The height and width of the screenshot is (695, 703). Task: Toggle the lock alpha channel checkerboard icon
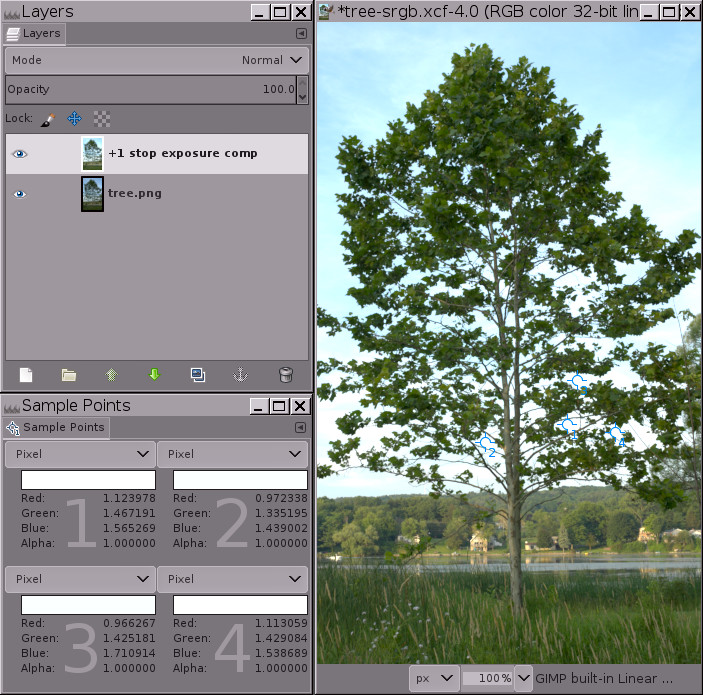(x=100, y=118)
